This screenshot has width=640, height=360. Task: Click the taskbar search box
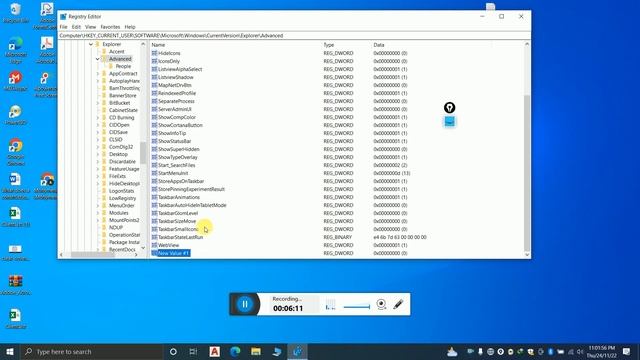click(91, 351)
